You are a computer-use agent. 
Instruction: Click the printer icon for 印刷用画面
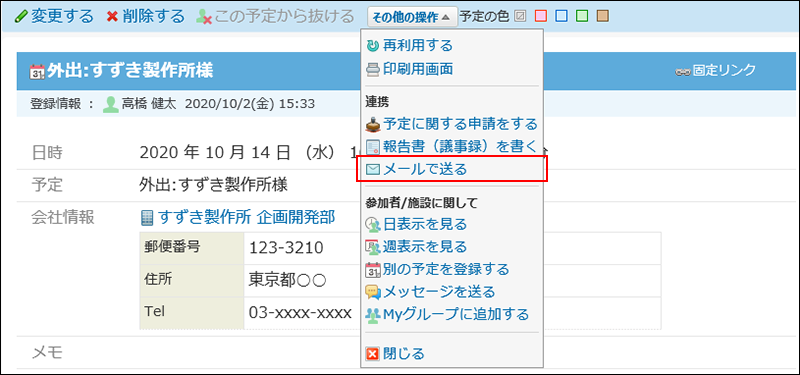373,69
